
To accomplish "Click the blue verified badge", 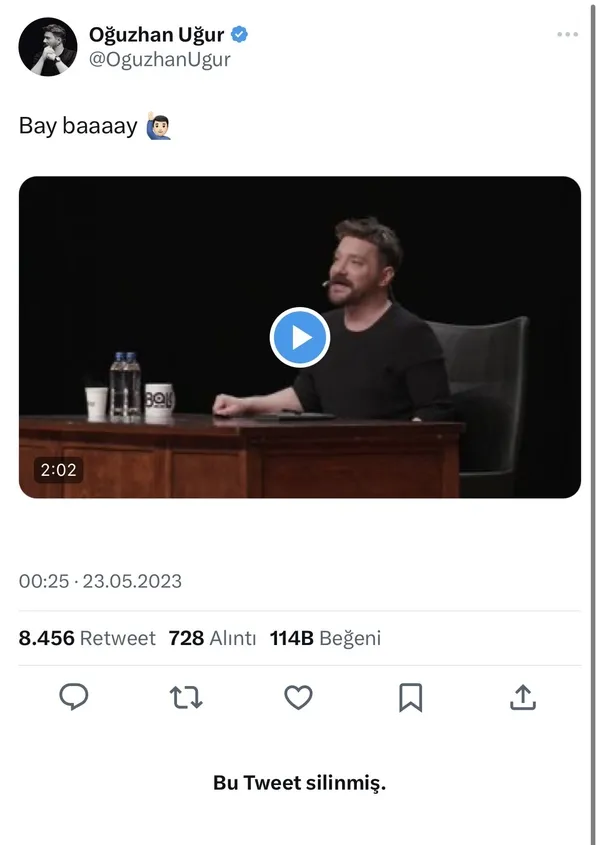I will pos(240,35).
